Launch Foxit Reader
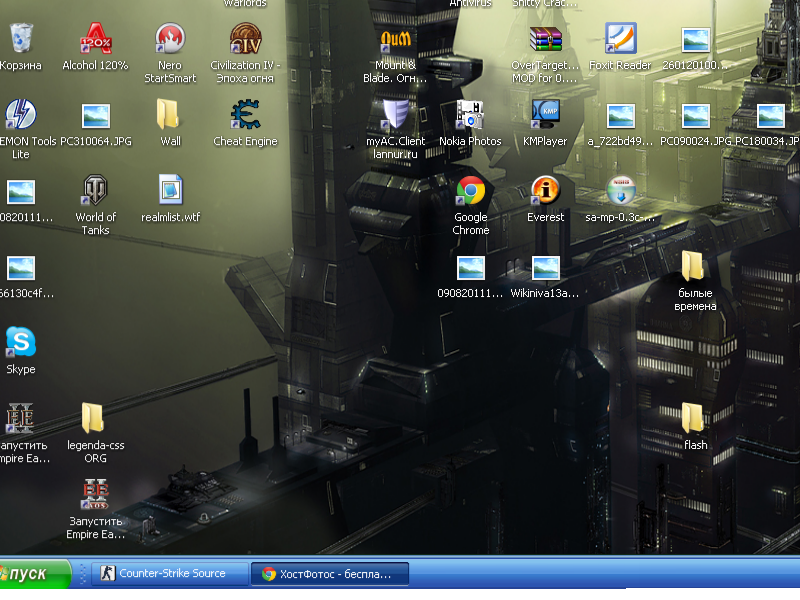The height and width of the screenshot is (600, 800). coord(620,38)
